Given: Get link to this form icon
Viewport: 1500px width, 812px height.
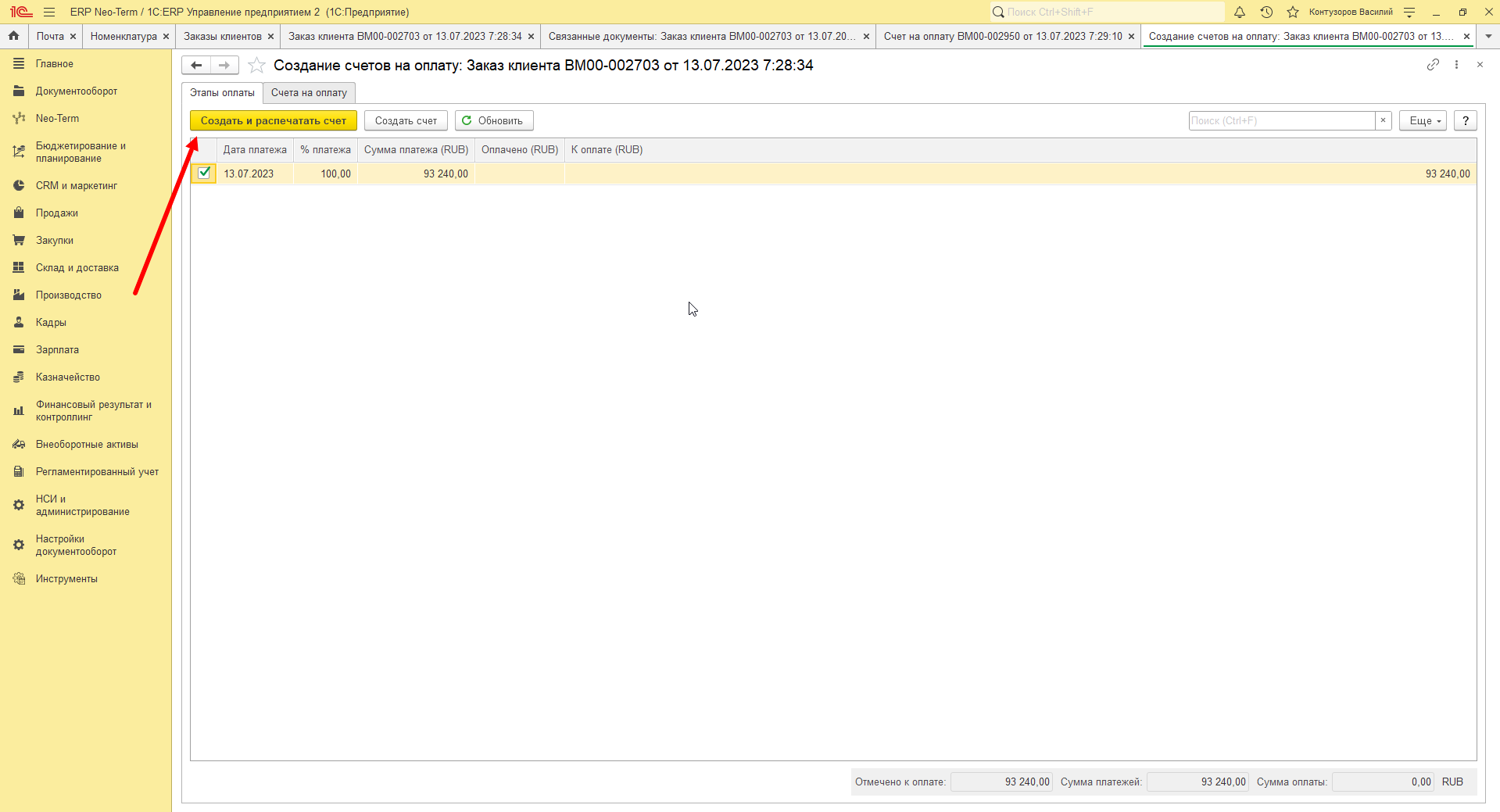Looking at the screenshot, I should 1433,65.
